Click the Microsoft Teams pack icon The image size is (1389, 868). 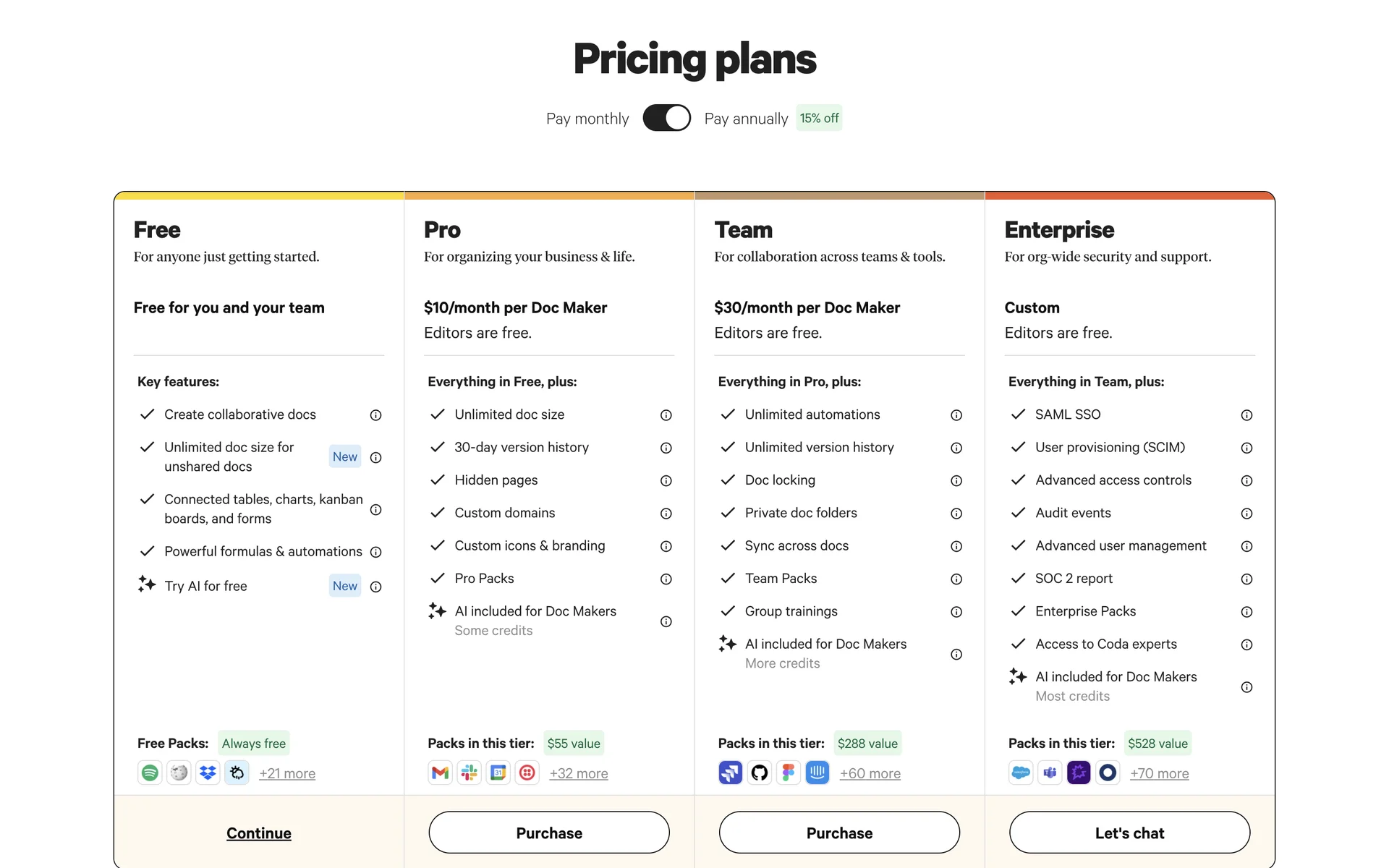point(1050,773)
